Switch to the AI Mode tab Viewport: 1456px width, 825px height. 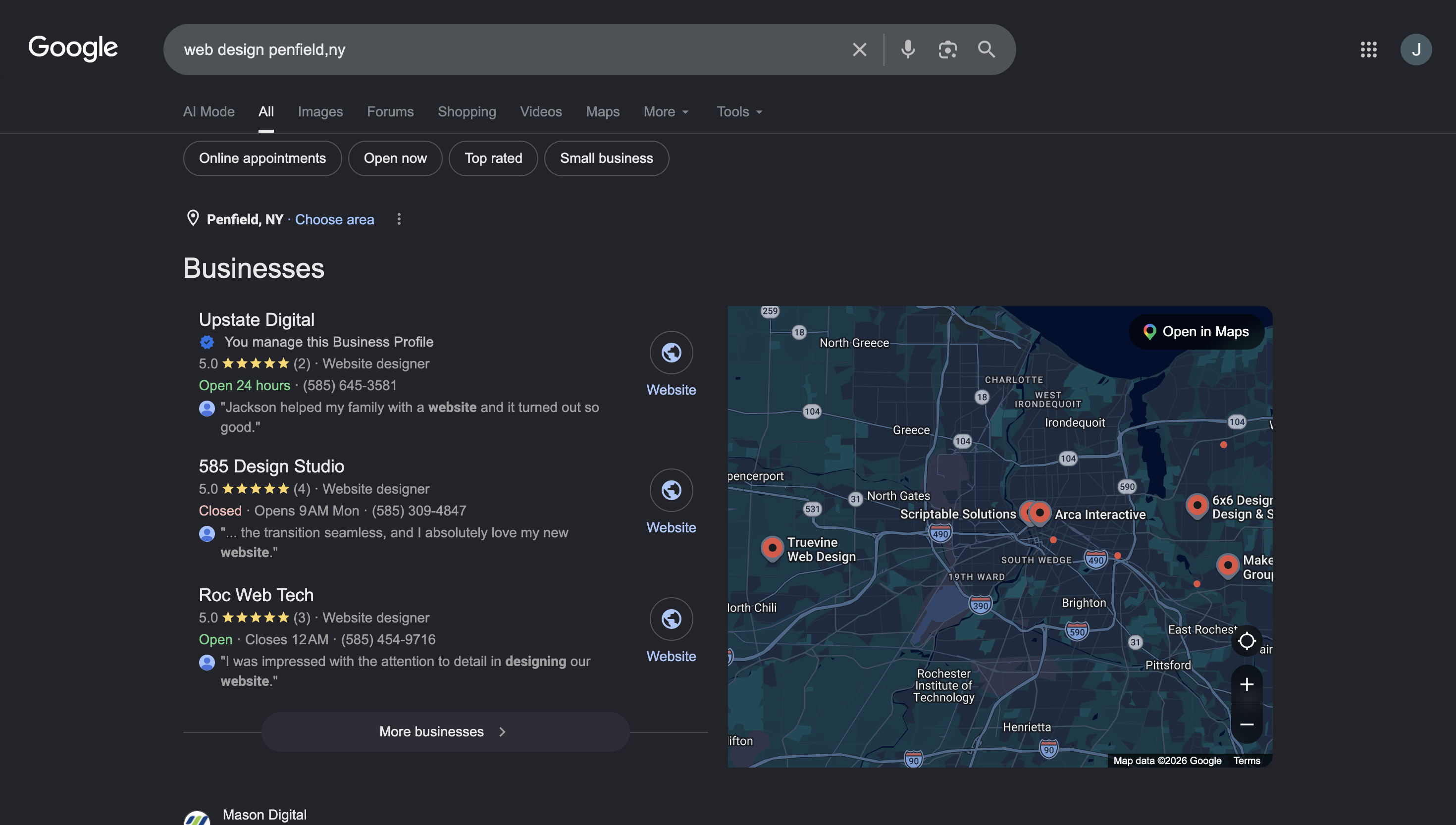208,111
